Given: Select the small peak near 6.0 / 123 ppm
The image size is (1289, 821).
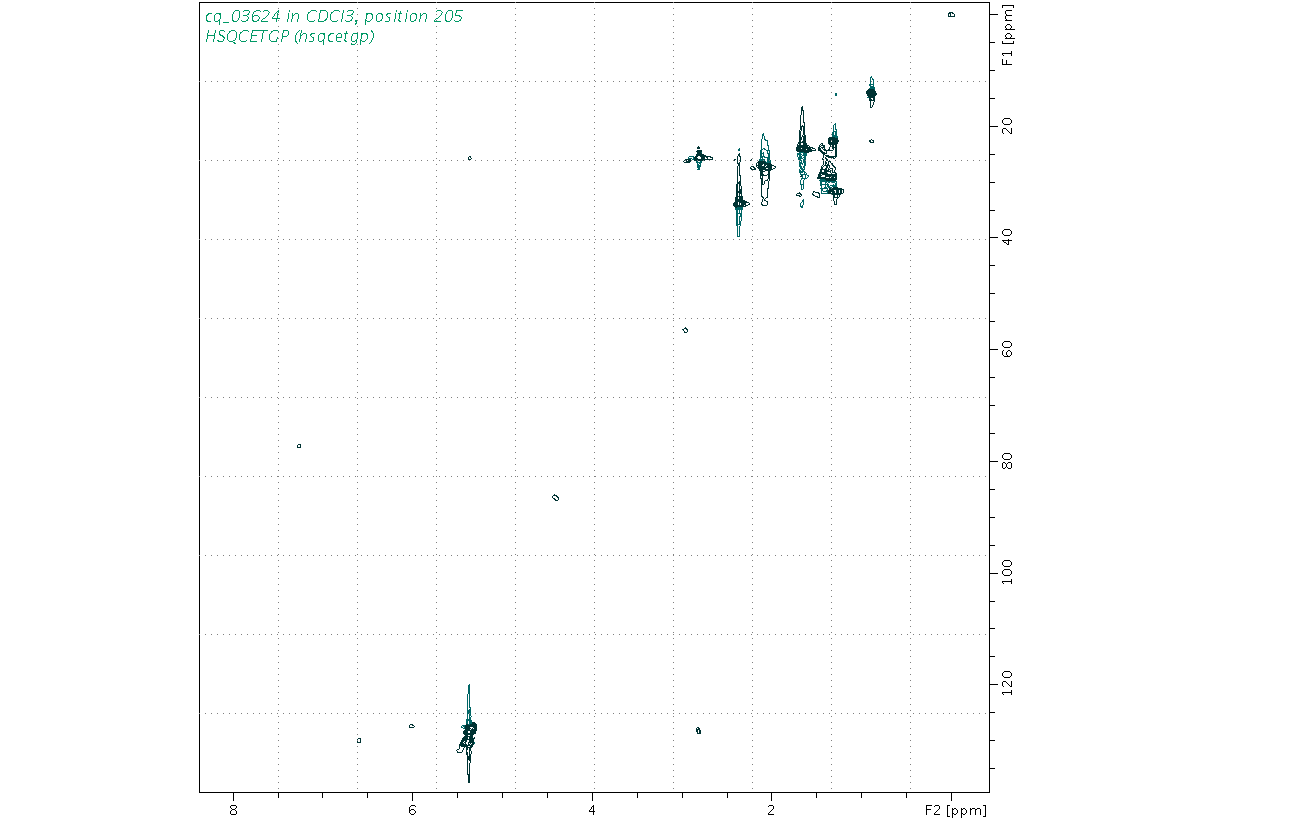Looking at the screenshot, I should coord(412,726).
